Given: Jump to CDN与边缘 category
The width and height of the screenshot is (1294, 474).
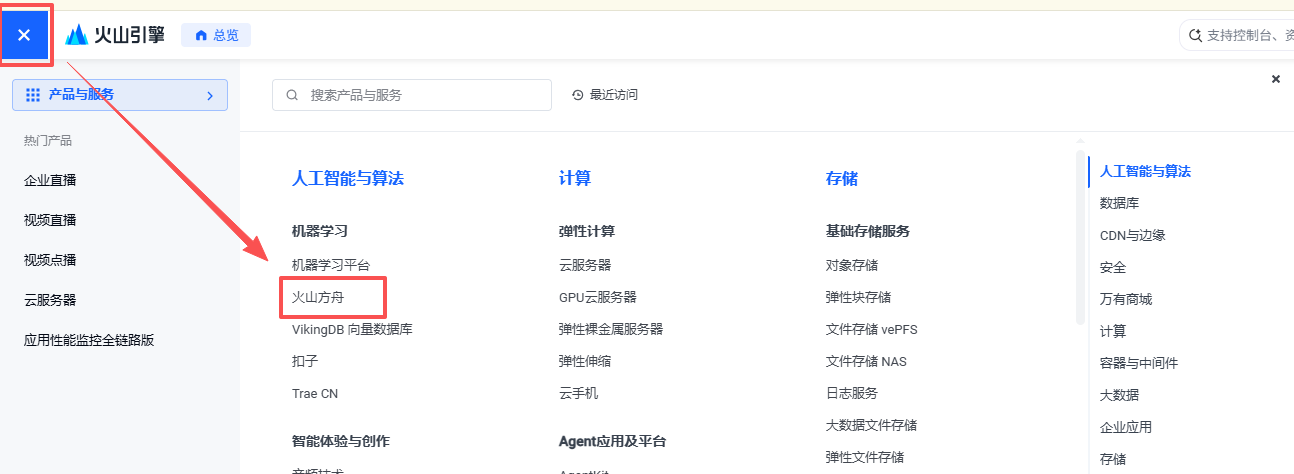Looking at the screenshot, I should coord(1132,235).
